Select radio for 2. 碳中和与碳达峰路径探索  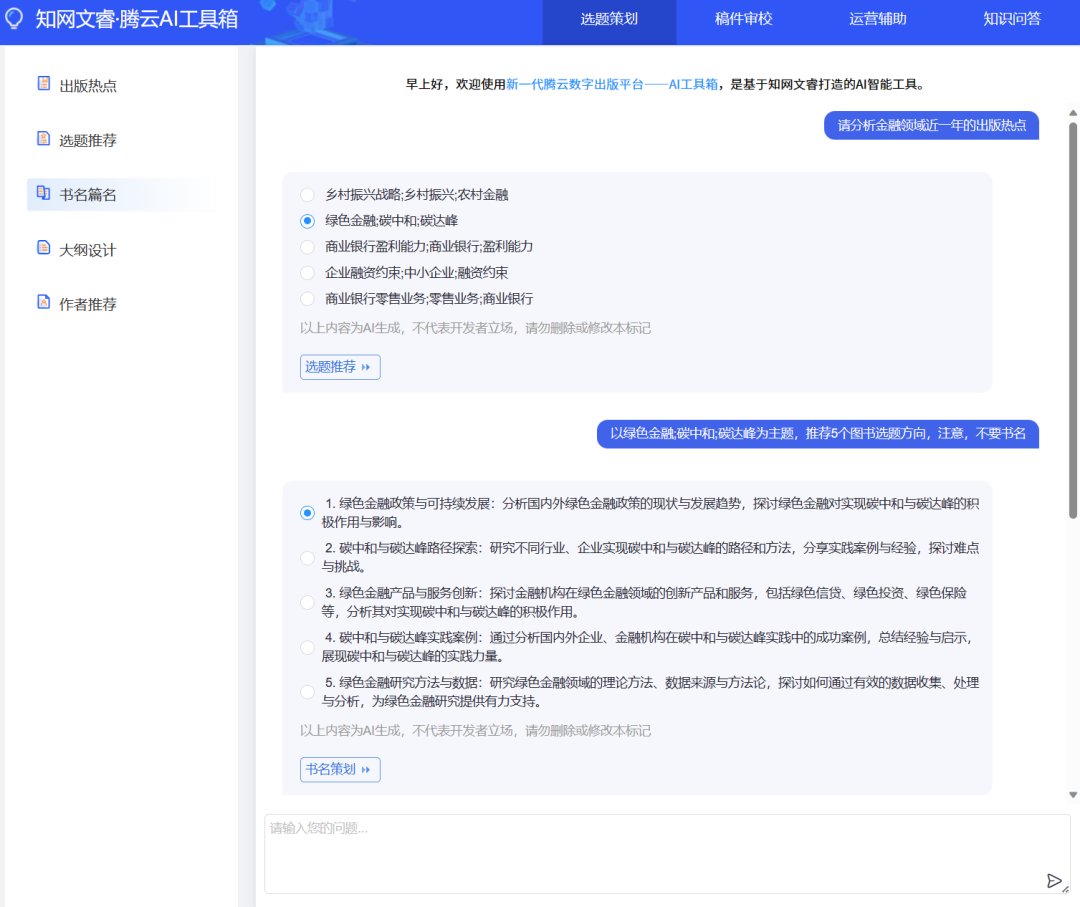click(307, 558)
